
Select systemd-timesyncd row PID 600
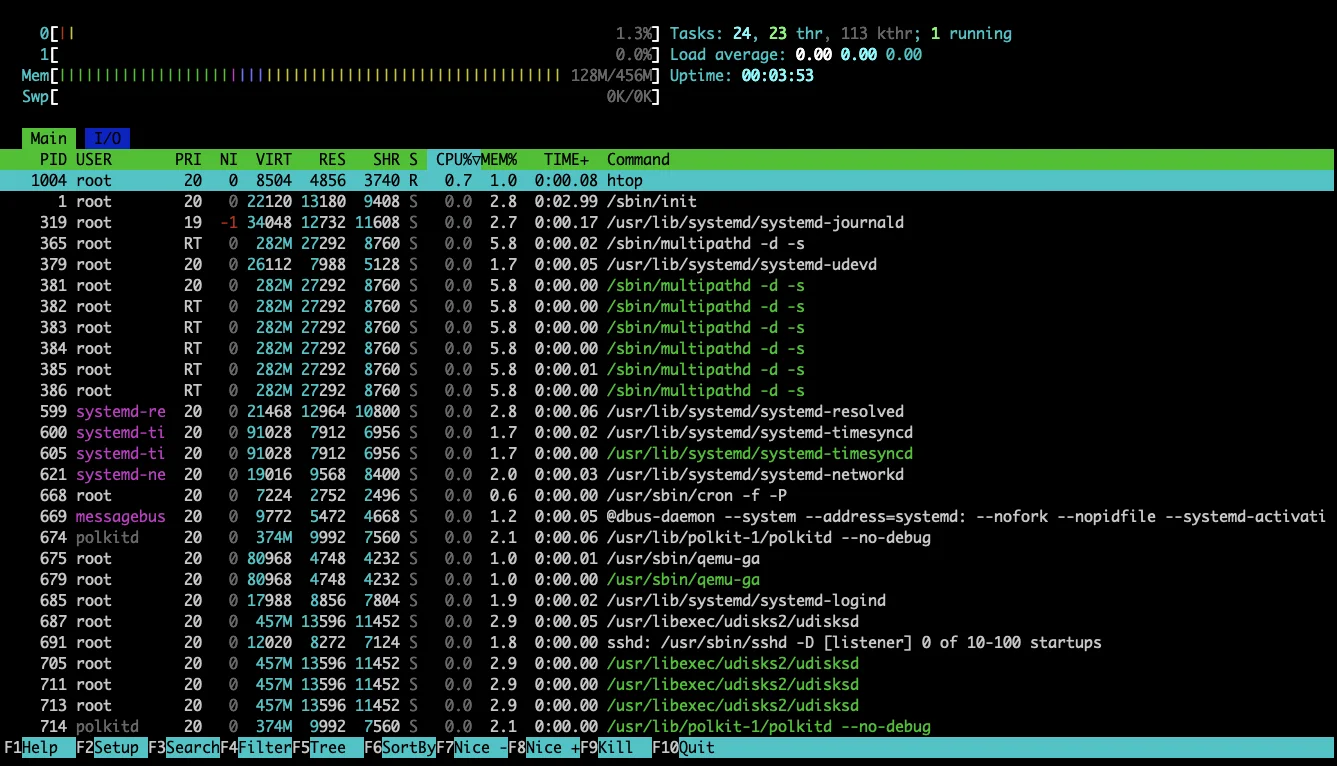[x=668, y=433]
